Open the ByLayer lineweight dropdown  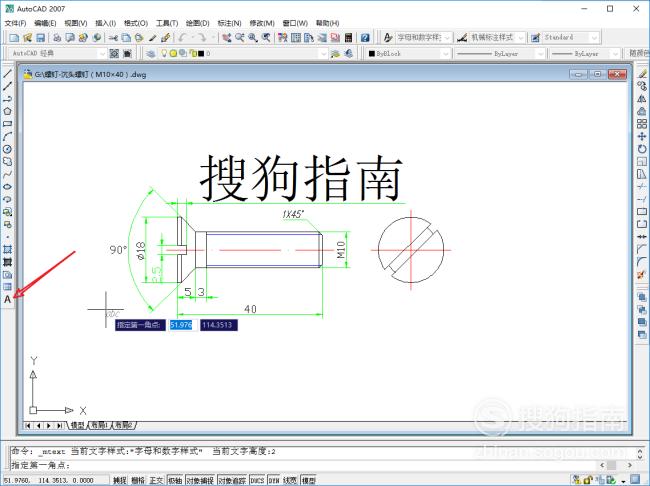coord(616,53)
